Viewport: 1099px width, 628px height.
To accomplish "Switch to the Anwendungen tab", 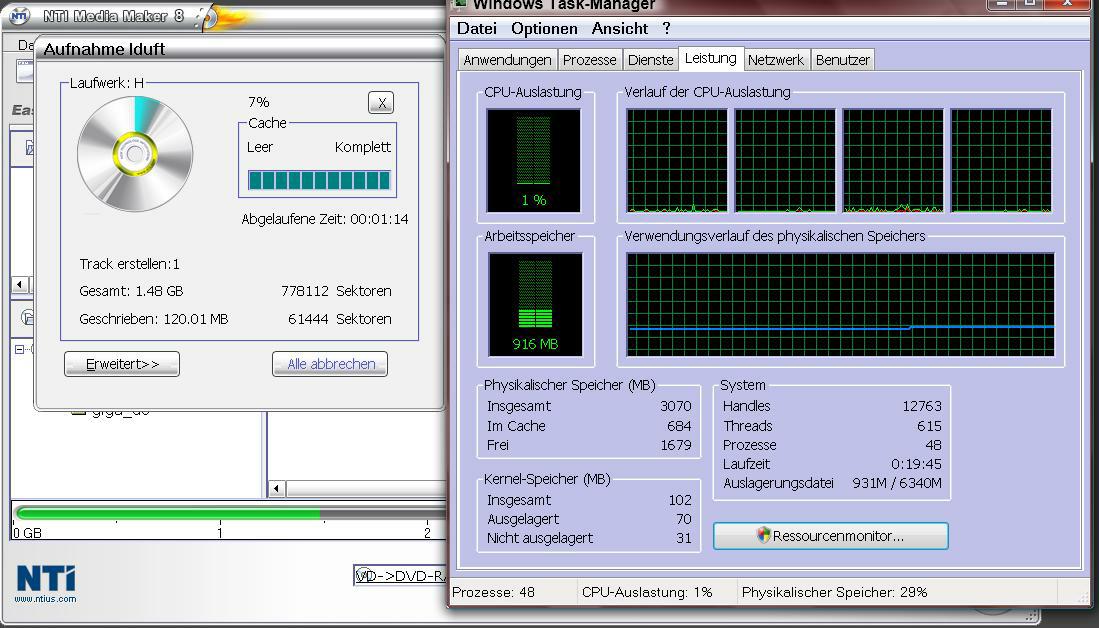I will tap(507, 60).
